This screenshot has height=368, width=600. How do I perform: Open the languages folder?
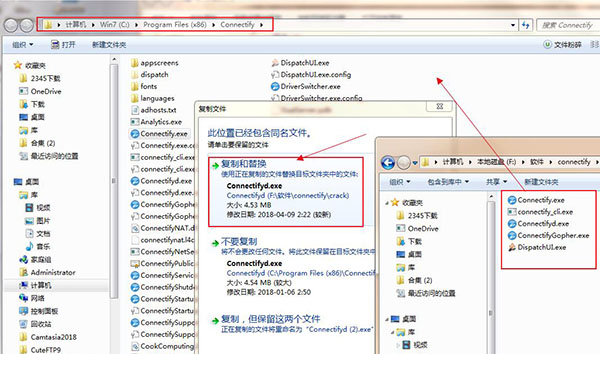pyautogui.click(x=153, y=98)
